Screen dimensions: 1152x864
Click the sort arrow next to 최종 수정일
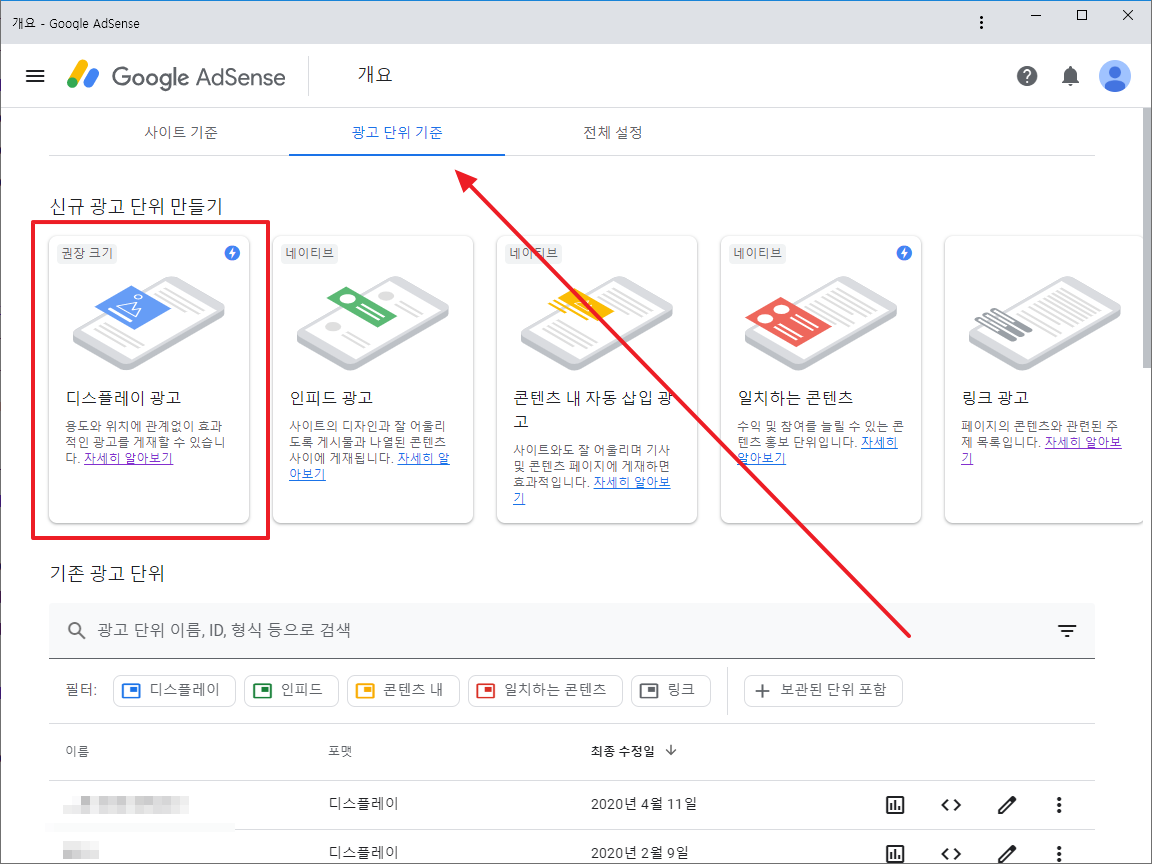(x=671, y=750)
